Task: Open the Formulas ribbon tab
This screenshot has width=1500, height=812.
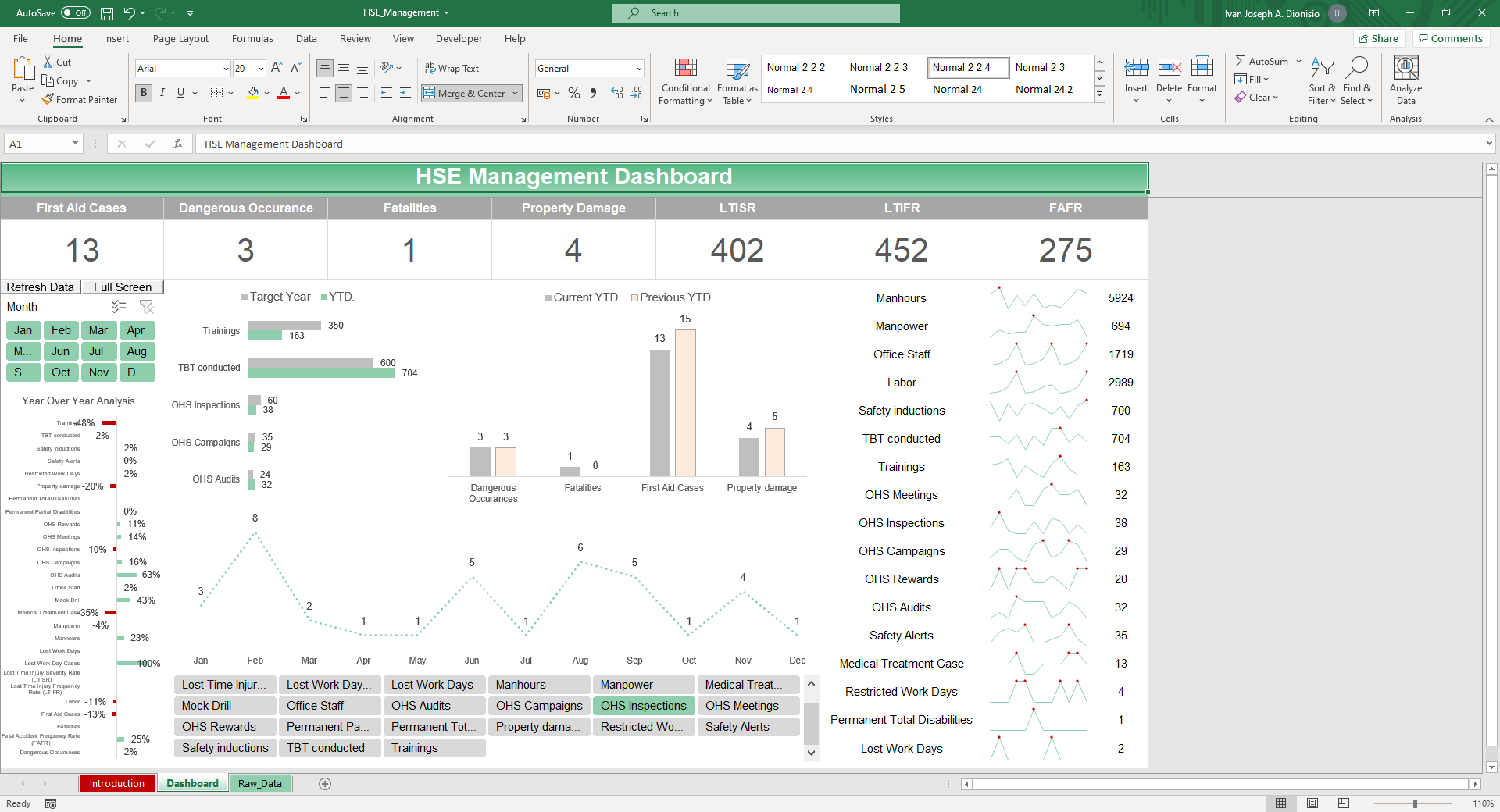Action: tap(252, 39)
